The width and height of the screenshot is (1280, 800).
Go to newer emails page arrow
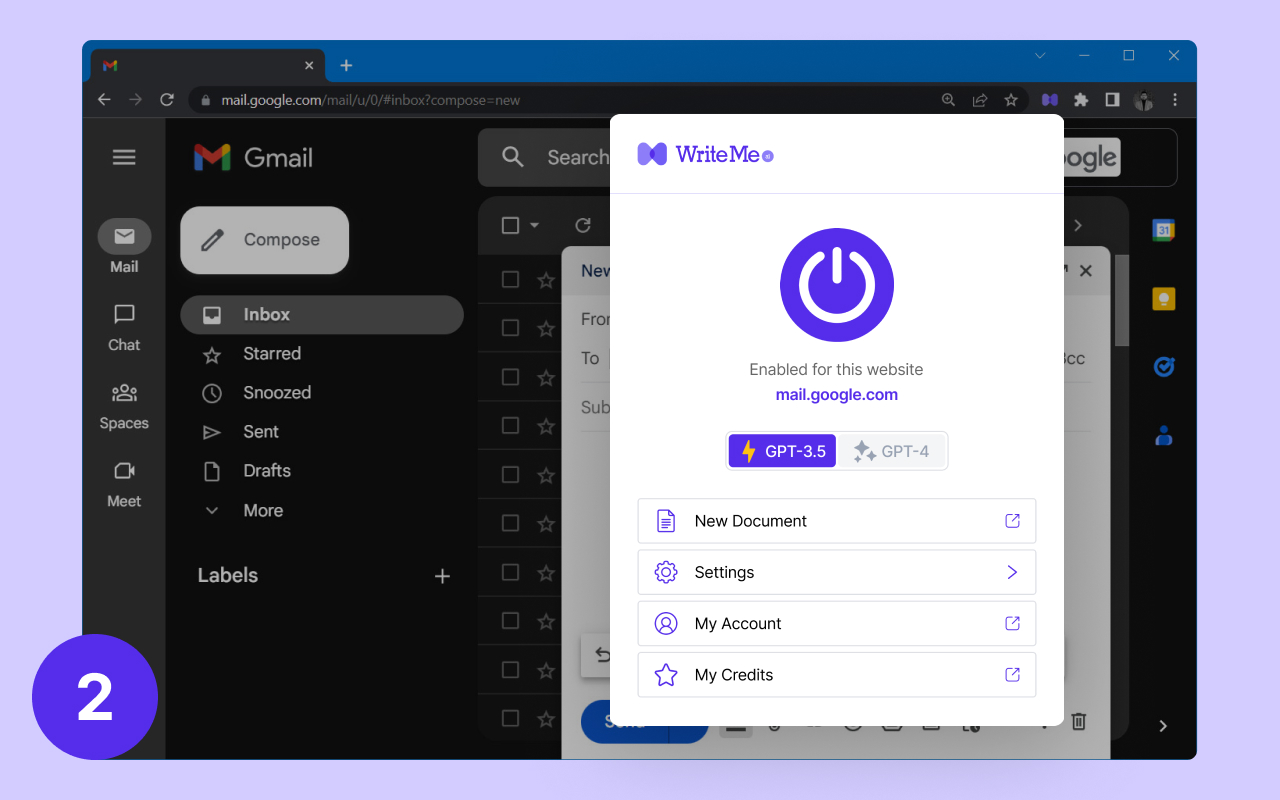1078,225
